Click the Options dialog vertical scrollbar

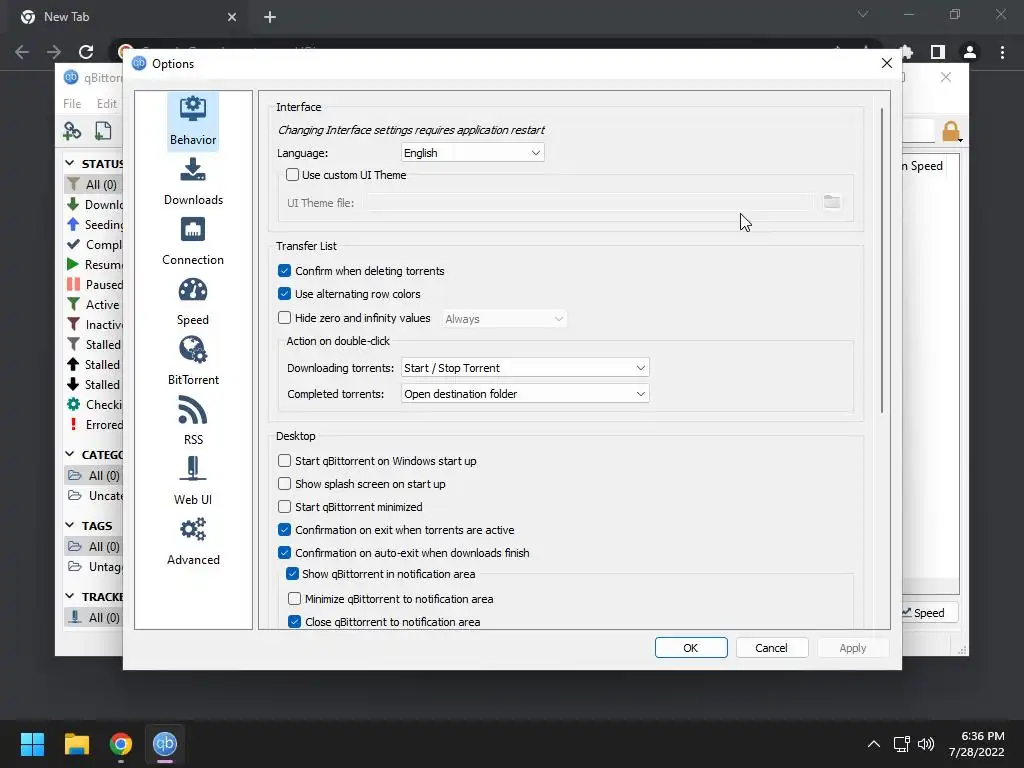click(882, 260)
